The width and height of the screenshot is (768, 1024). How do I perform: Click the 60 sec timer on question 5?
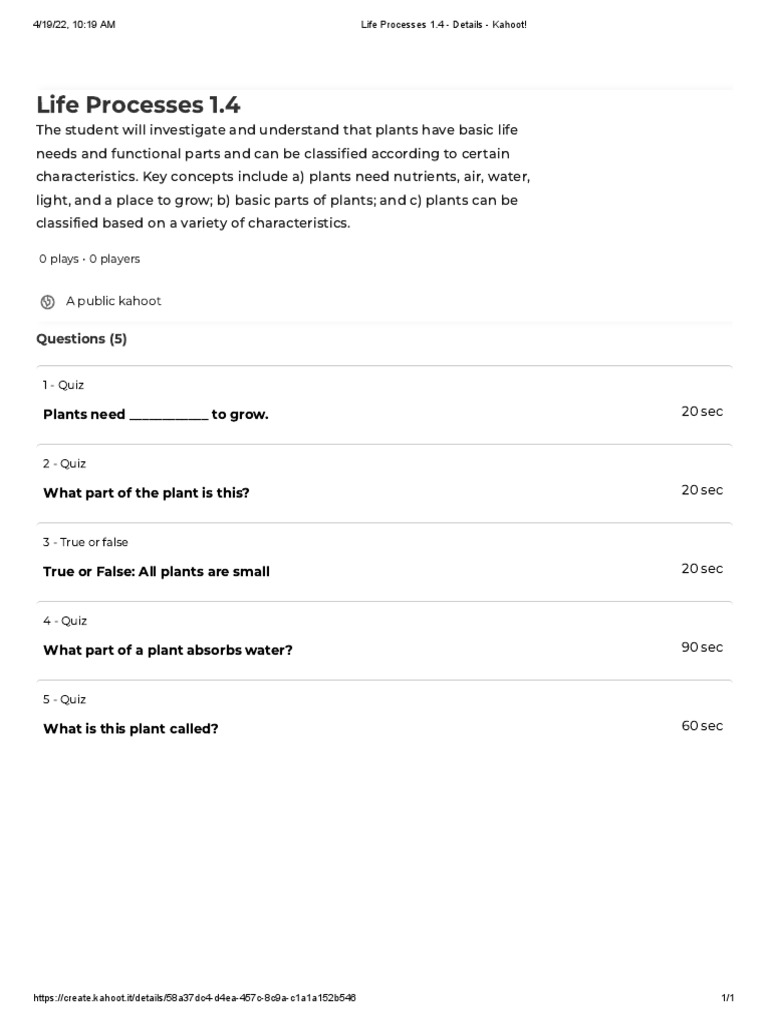coord(702,726)
